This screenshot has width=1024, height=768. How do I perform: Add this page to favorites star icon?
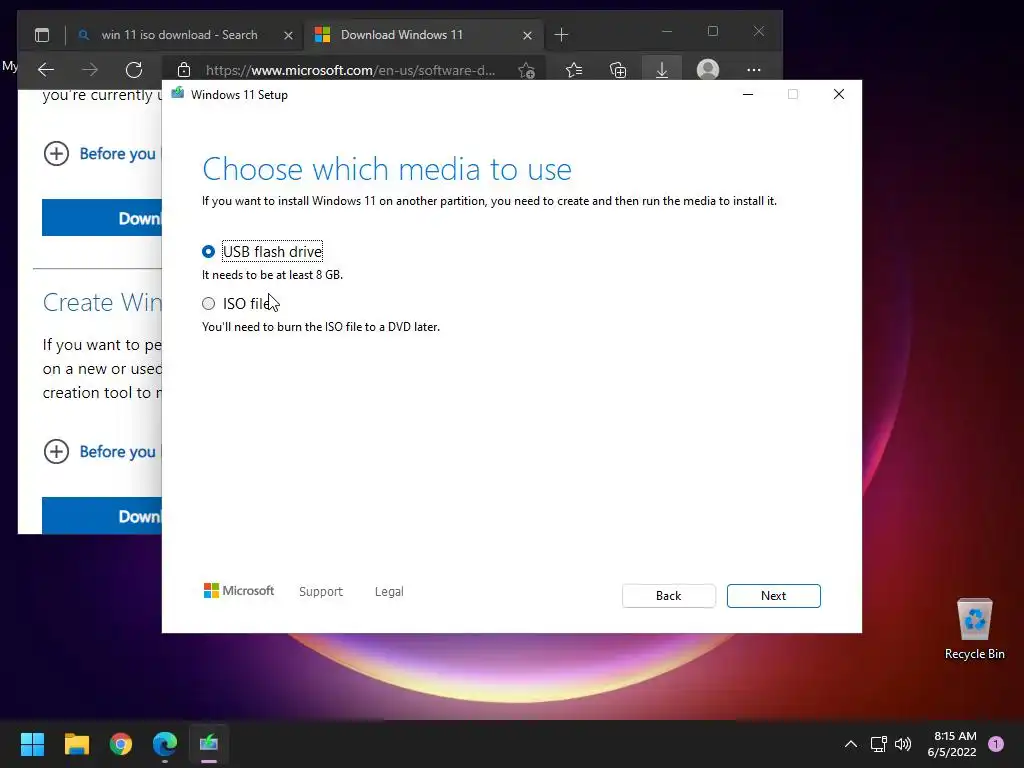pos(526,70)
